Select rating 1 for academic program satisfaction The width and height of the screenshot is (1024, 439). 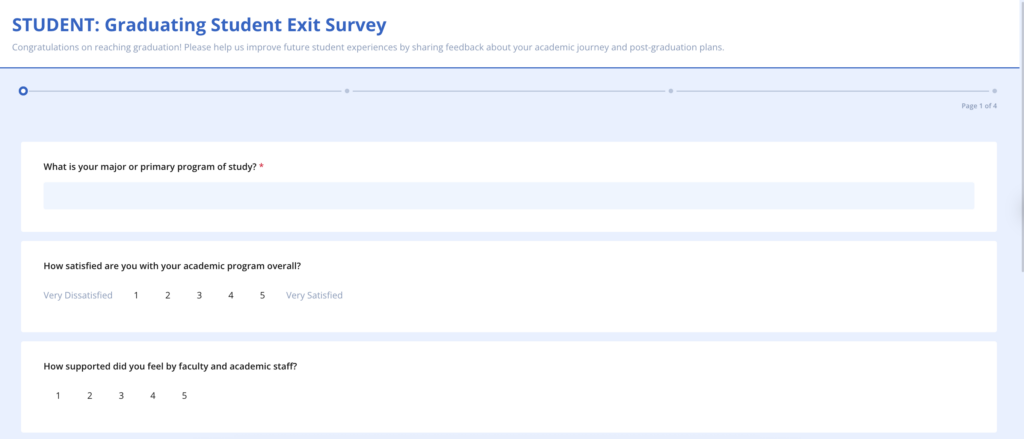pos(136,295)
